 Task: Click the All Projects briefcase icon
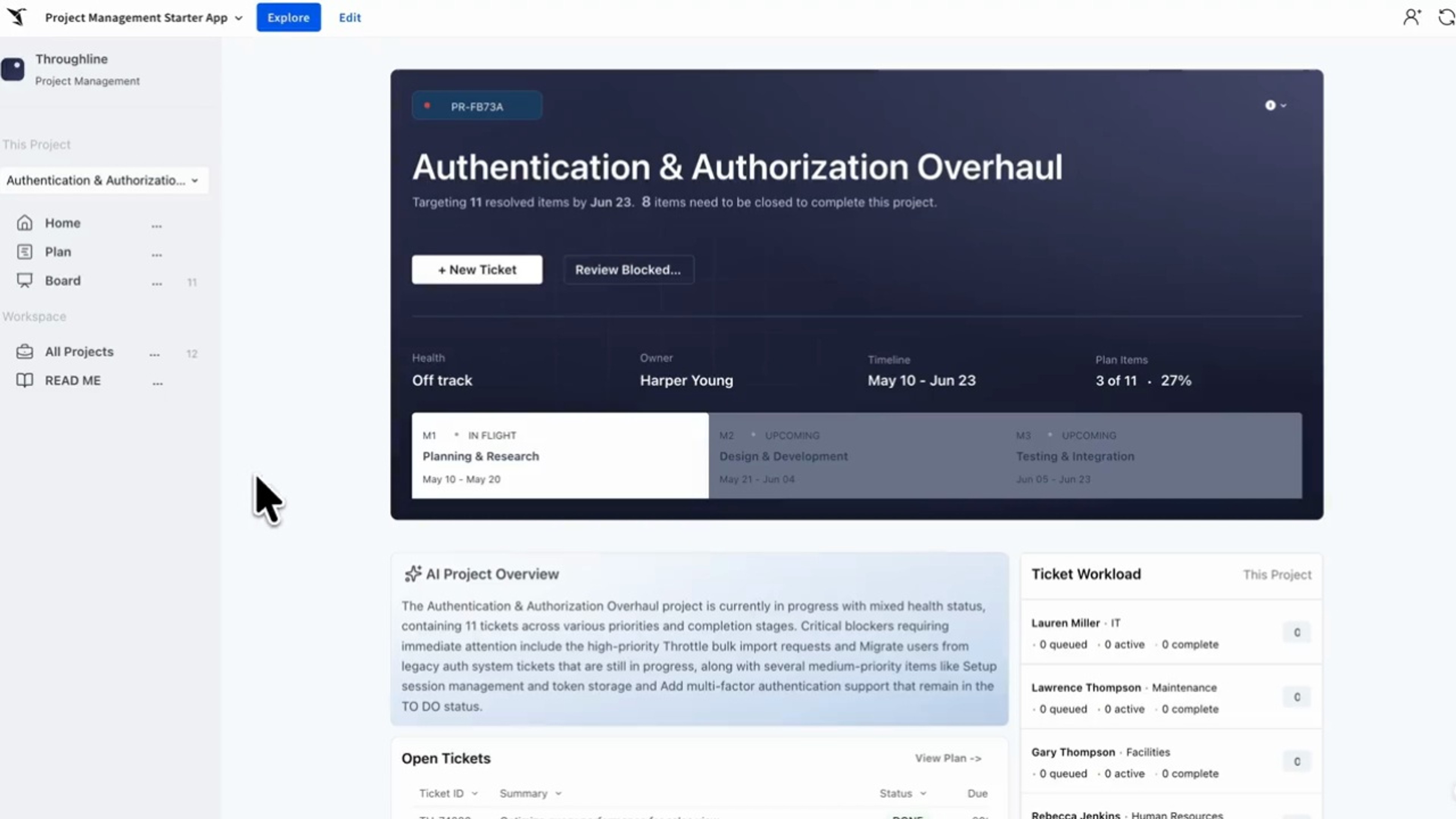point(24,351)
